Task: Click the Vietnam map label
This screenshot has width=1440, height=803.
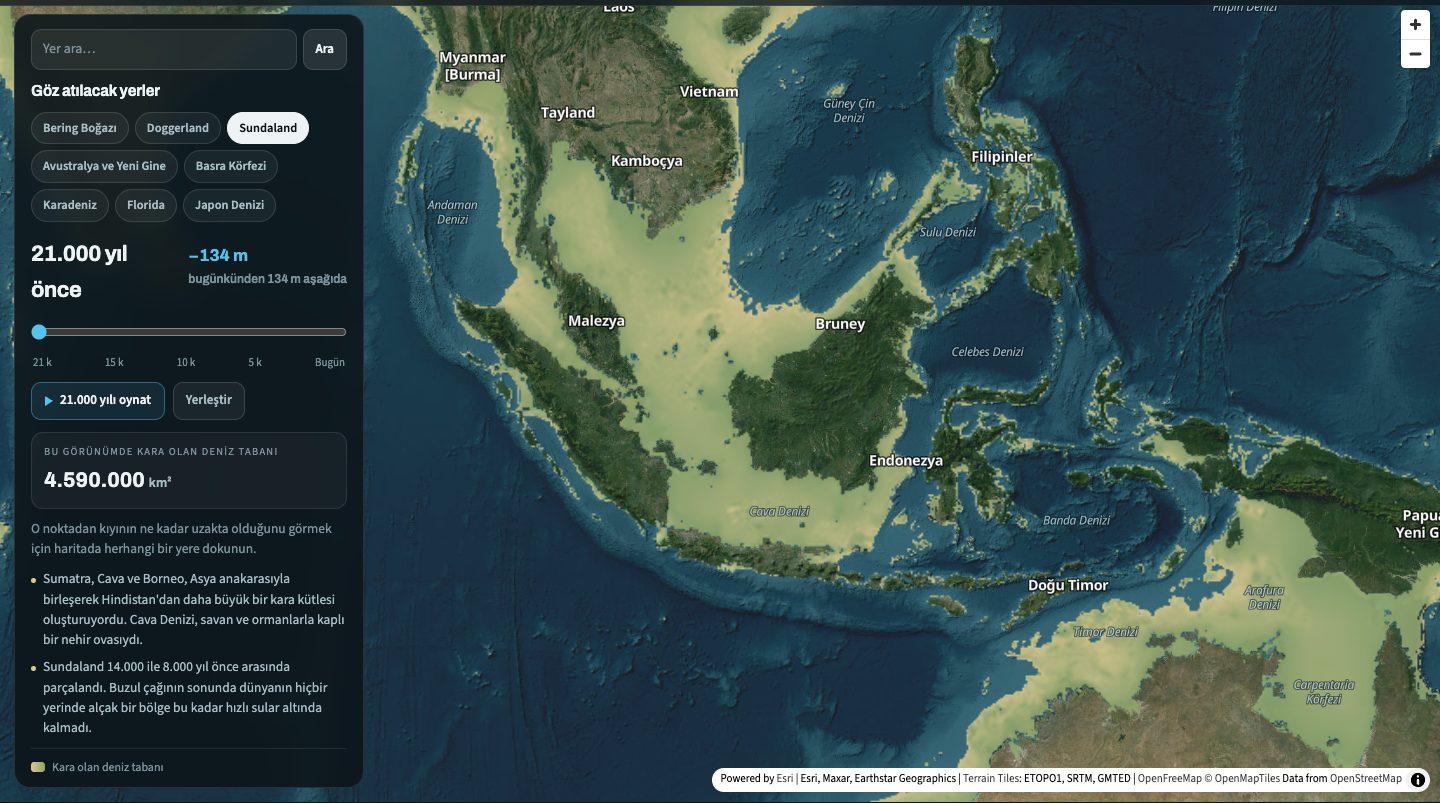Action: pos(709,92)
